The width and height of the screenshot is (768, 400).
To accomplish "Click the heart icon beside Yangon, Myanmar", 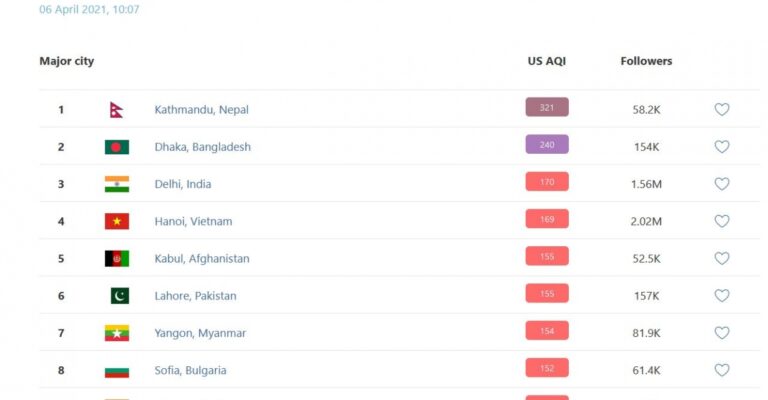I will pyautogui.click(x=721, y=333).
